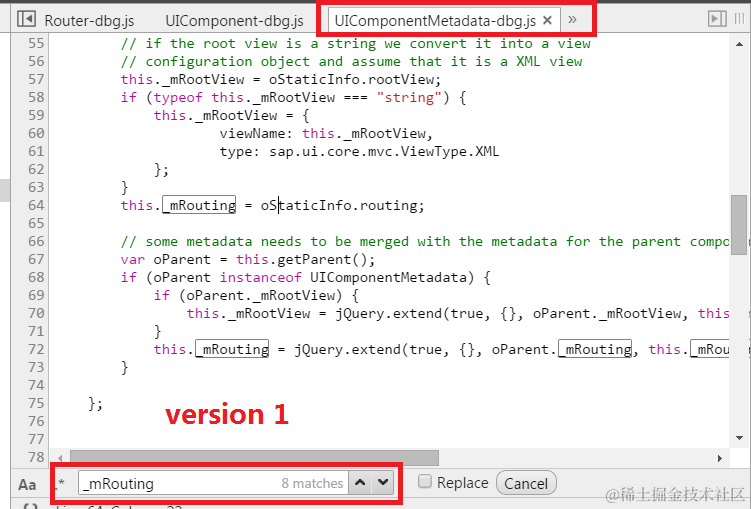The width and height of the screenshot is (751, 509).
Task: Click the 8 matches counter
Action: [x=312, y=484]
